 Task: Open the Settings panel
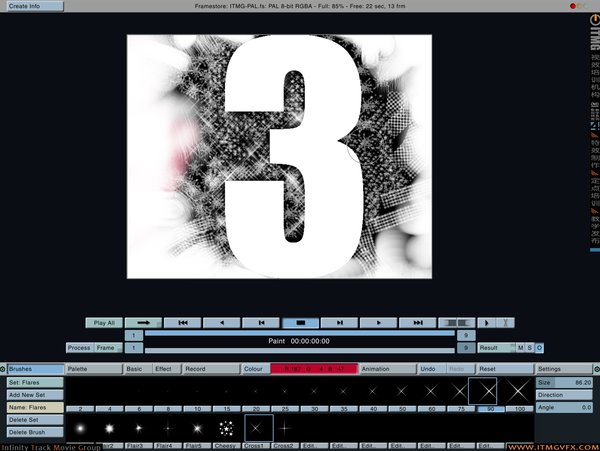coord(564,369)
